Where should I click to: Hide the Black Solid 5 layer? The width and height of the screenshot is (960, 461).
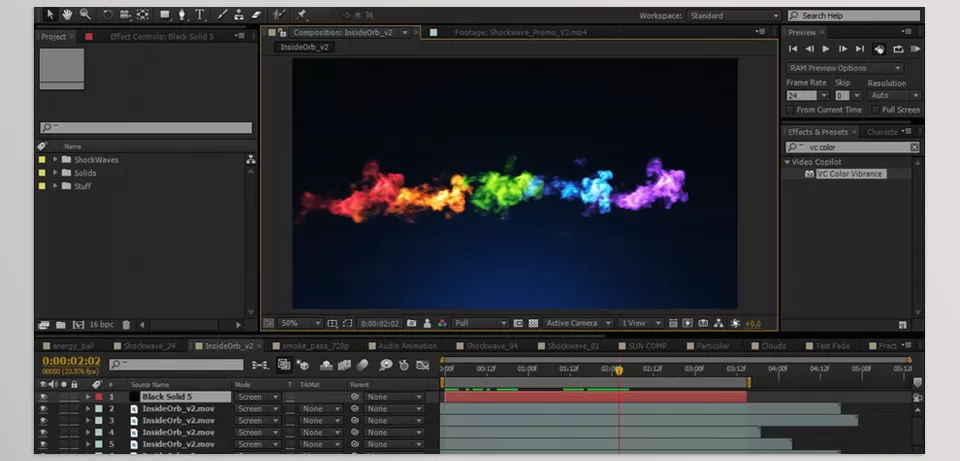coord(43,397)
